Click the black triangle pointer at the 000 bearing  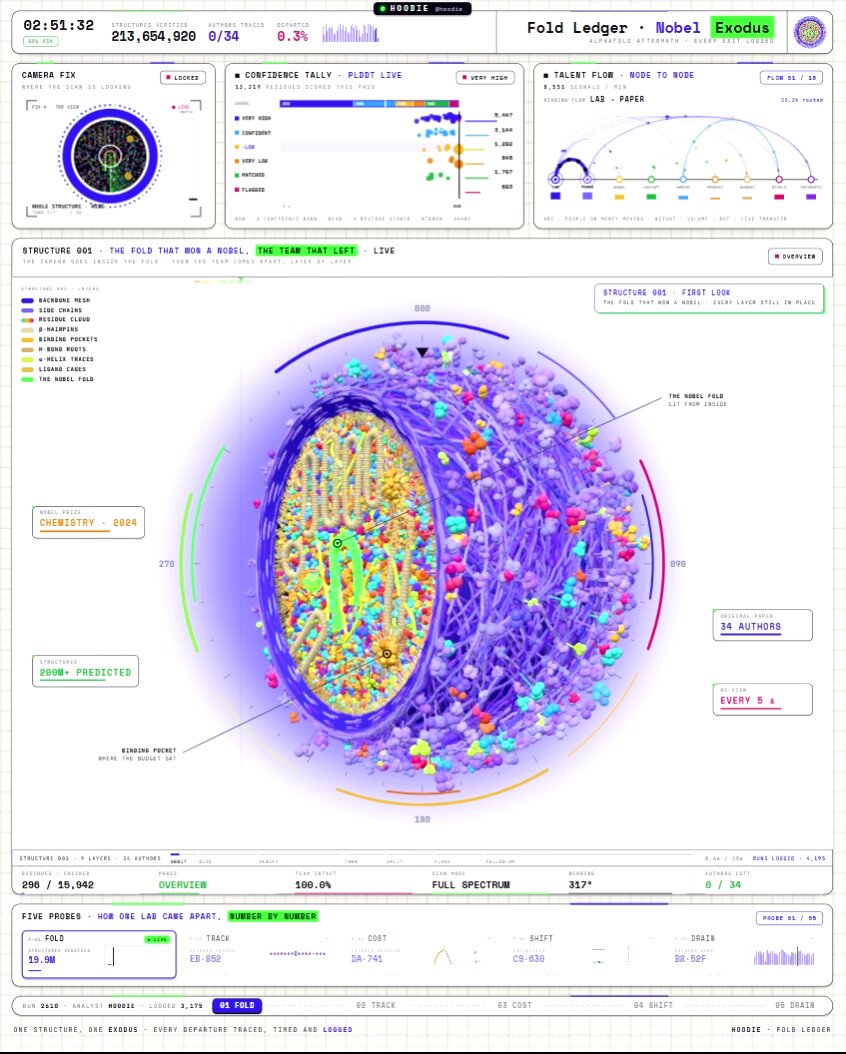point(422,352)
